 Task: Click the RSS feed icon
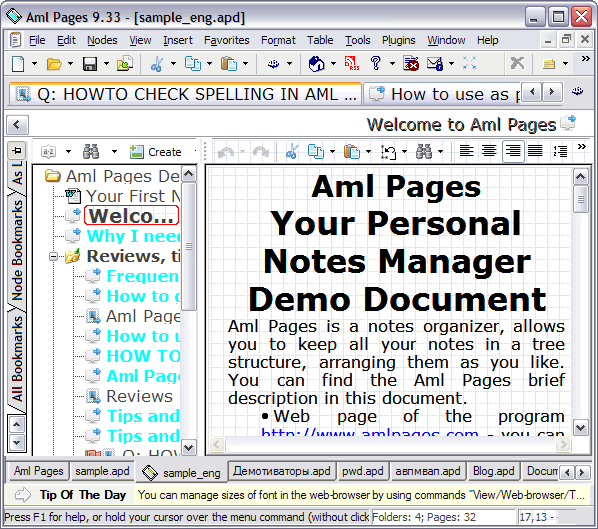coord(352,63)
